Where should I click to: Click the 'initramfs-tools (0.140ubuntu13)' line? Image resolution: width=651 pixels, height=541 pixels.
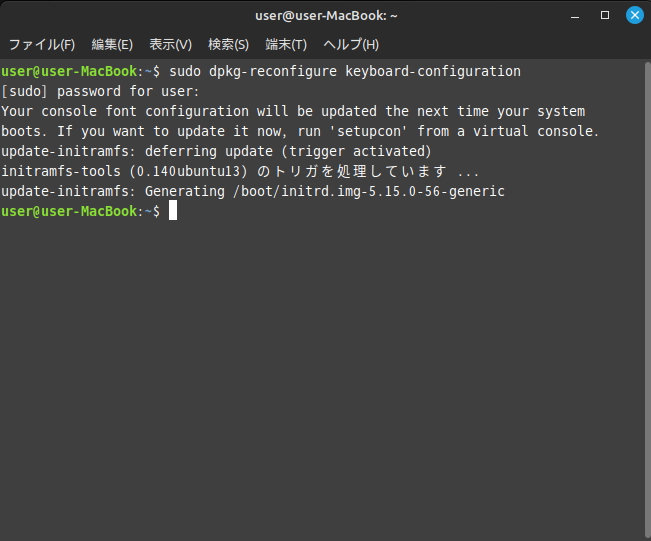pos(240,171)
